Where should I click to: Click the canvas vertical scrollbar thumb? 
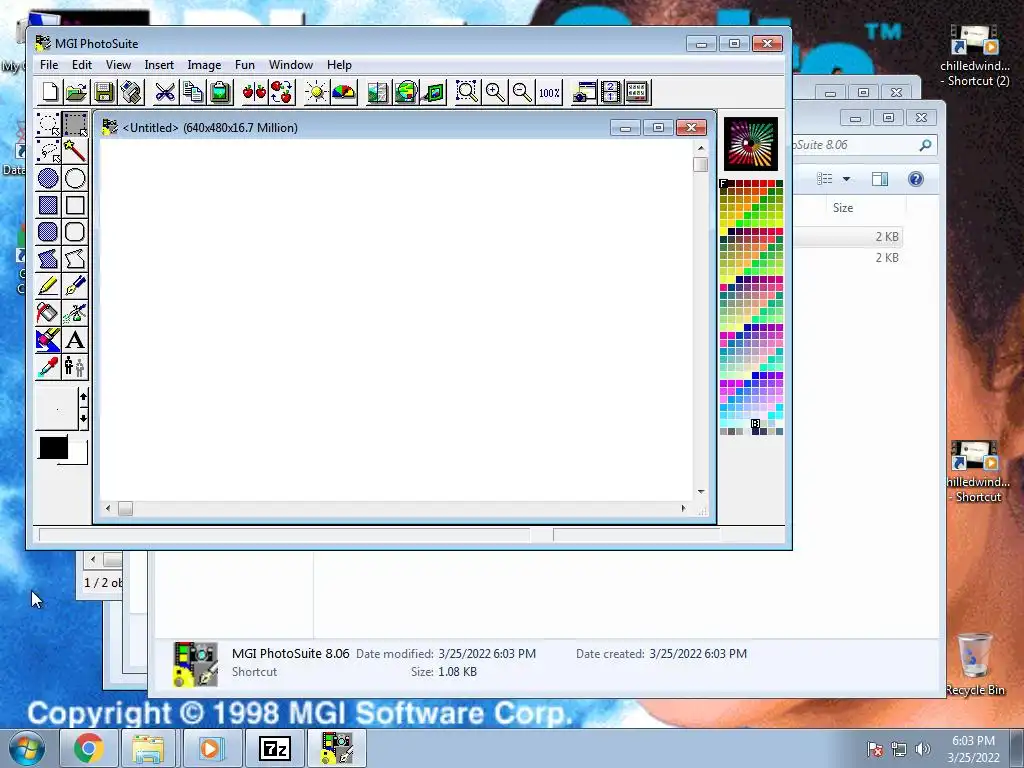701,164
